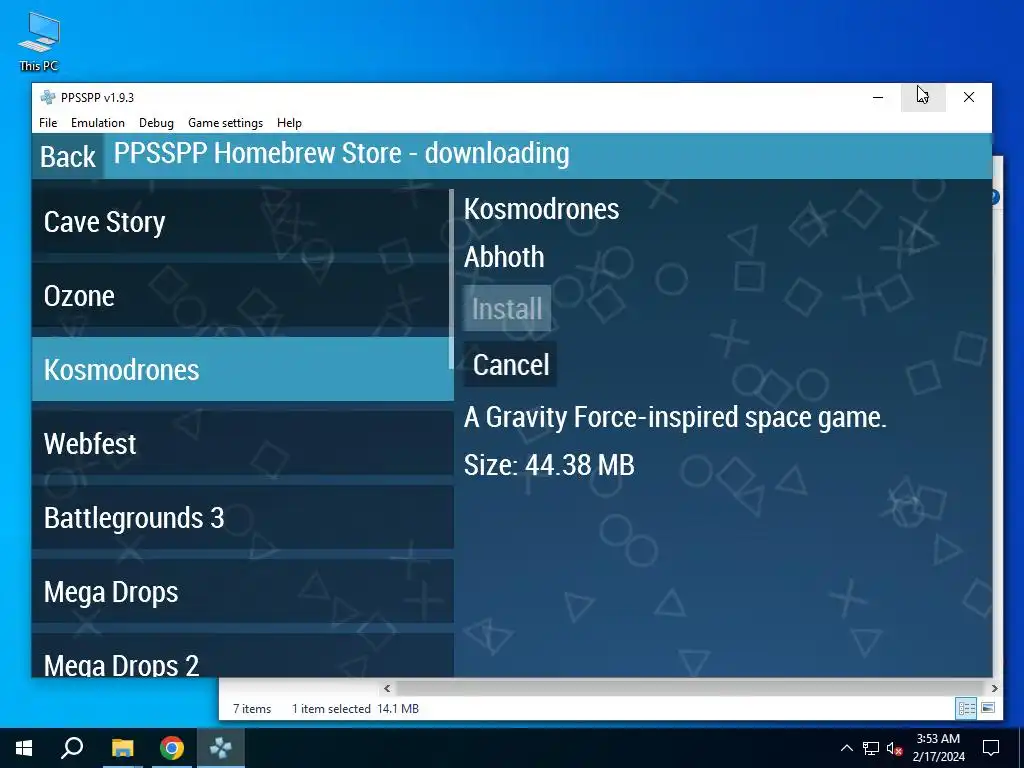1024x768 pixels.
Task: Select Mega Drops in the list
Action: pyautogui.click(x=242, y=592)
